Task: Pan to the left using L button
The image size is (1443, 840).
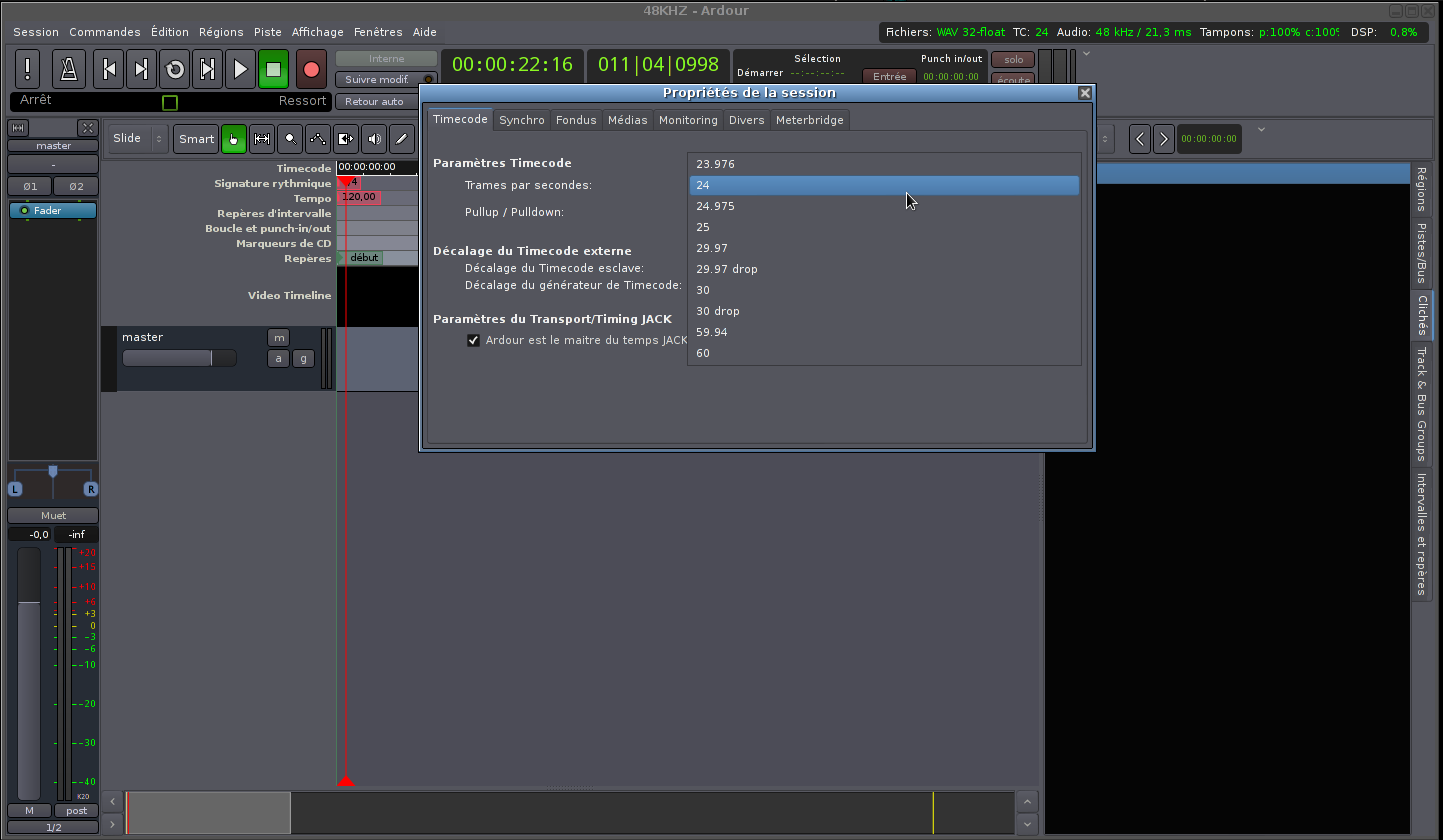Action: (15, 489)
